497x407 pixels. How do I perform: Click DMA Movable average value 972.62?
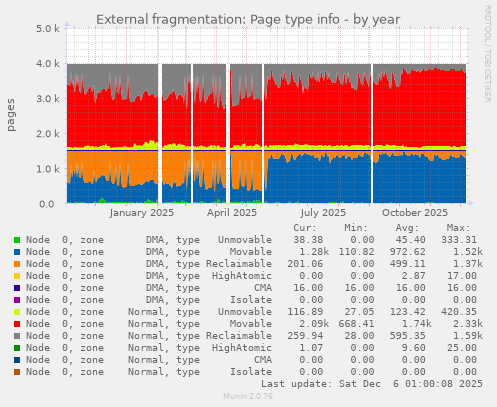[x=408, y=252]
